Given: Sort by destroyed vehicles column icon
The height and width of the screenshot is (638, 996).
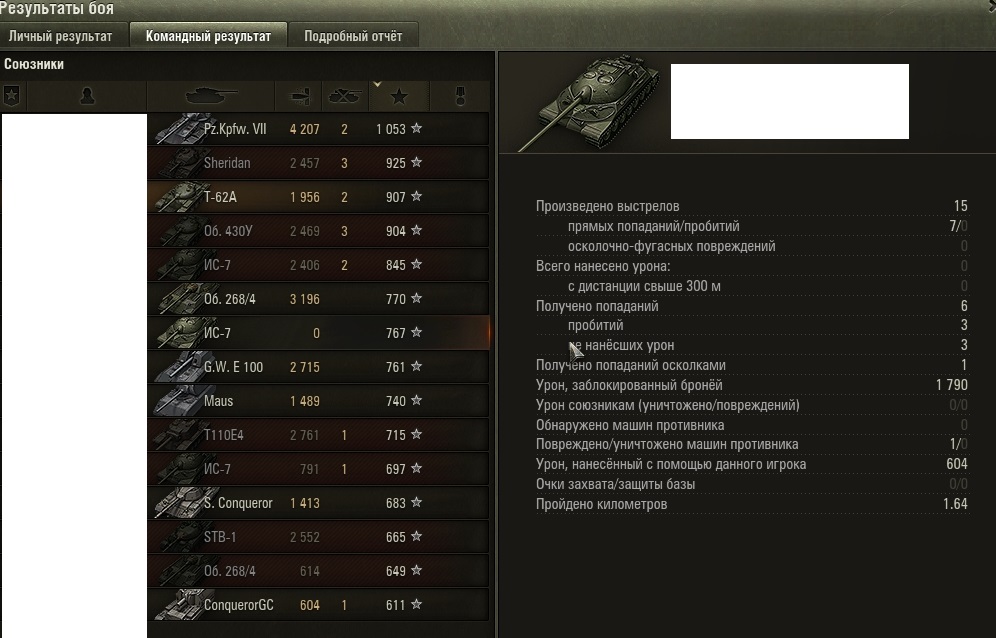Looking at the screenshot, I should click(344, 97).
